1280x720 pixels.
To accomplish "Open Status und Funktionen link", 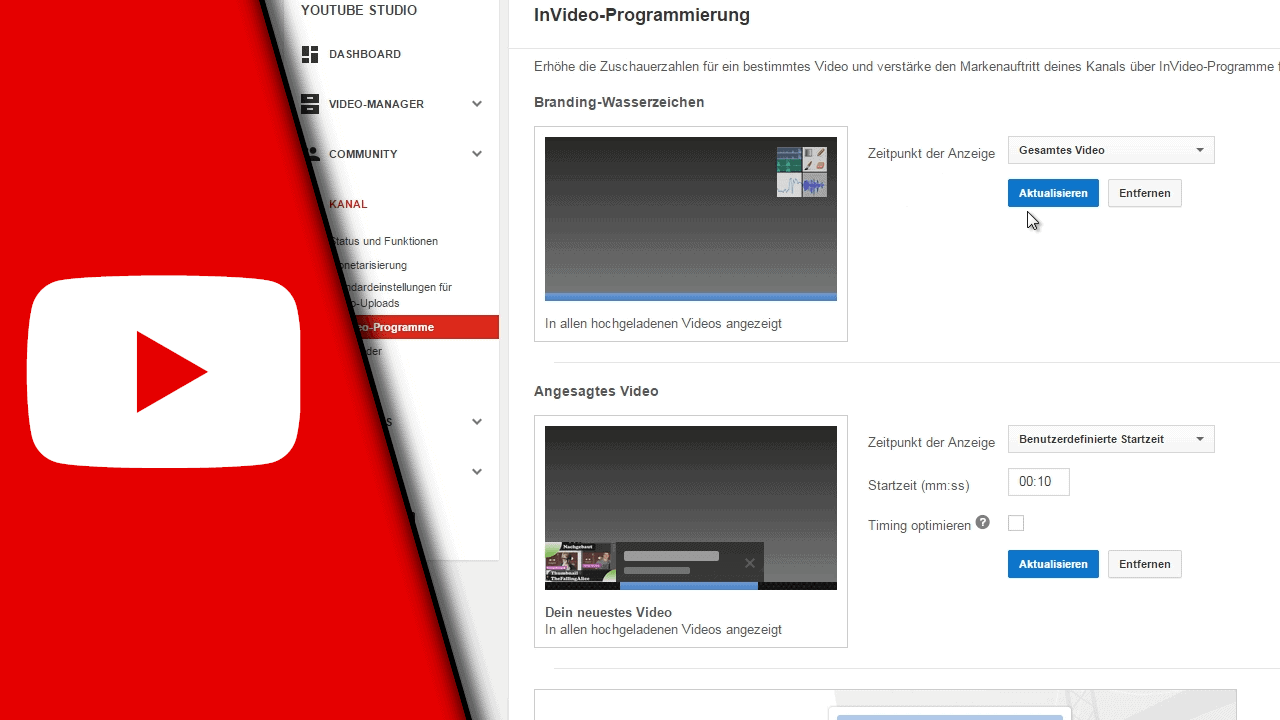I will tap(384, 241).
